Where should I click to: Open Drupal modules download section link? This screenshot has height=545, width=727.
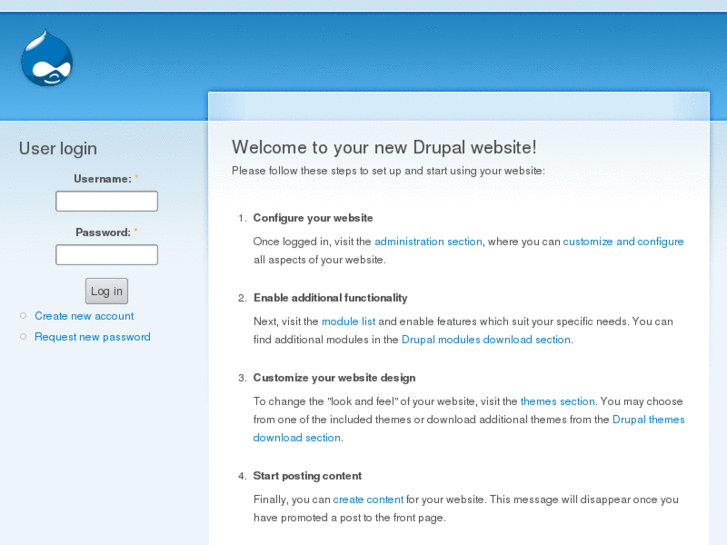point(486,340)
